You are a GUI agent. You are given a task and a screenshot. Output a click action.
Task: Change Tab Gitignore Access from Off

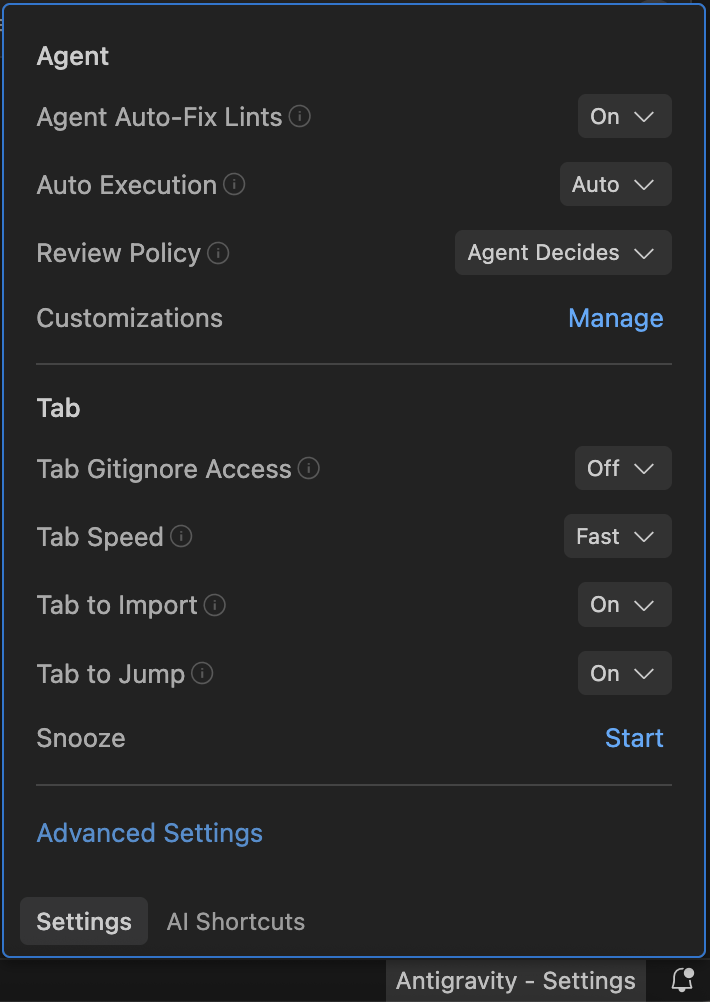coord(622,468)
